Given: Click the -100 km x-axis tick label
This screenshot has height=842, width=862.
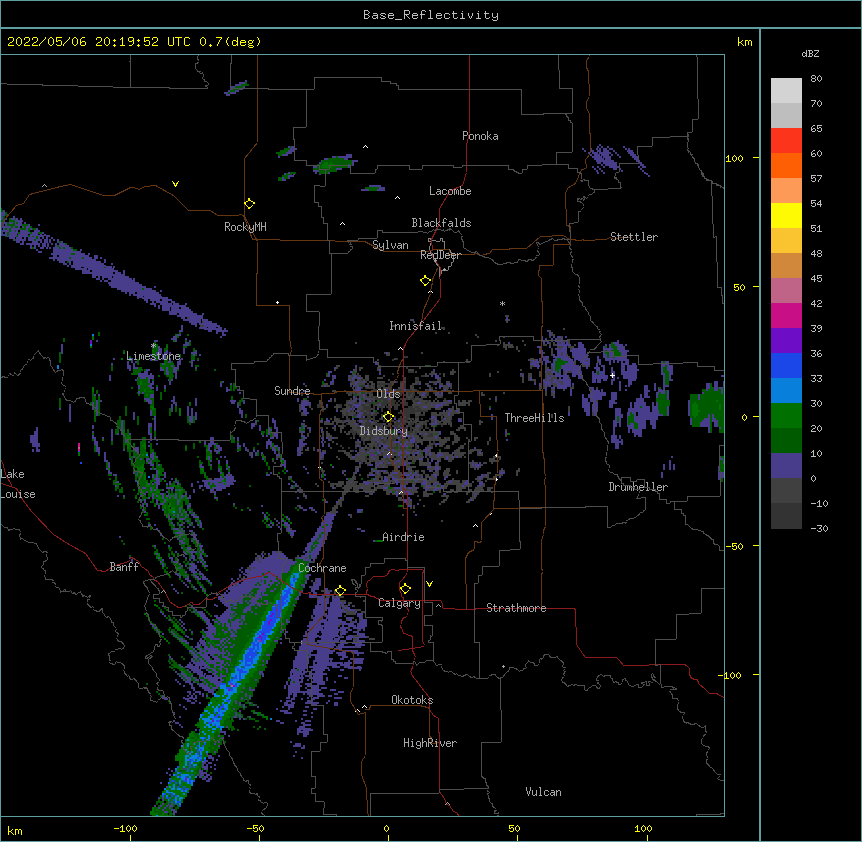Looking at the screenshot, I should [125, 828].
